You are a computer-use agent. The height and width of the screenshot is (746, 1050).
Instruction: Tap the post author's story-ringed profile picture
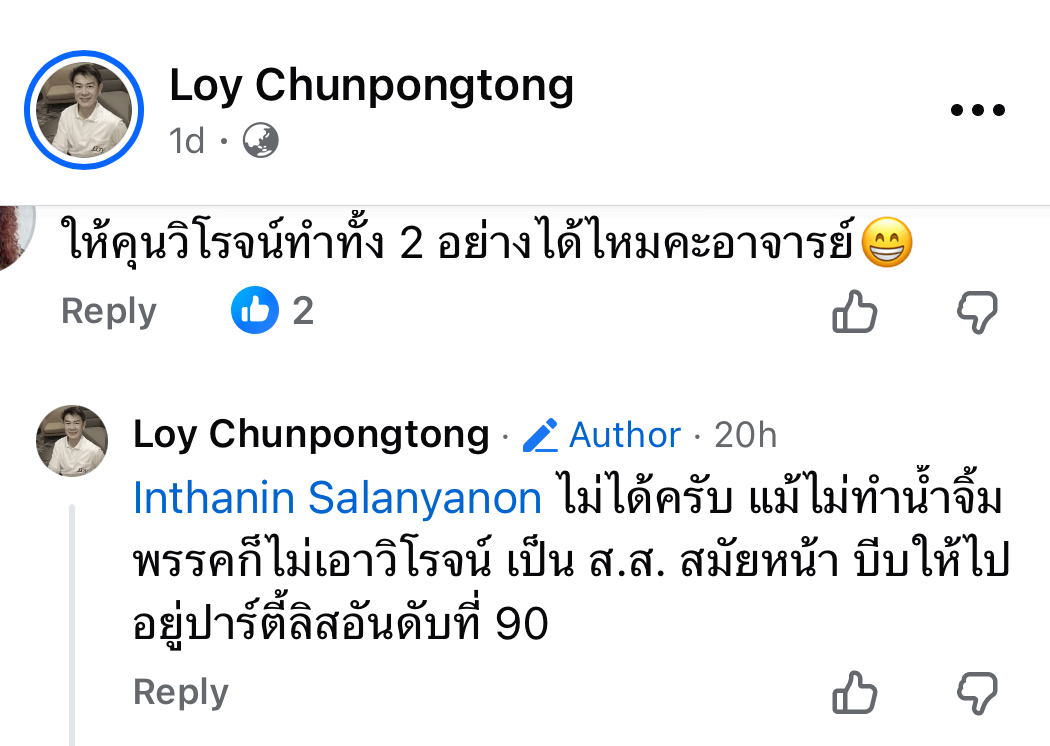(x=84, y=110)
